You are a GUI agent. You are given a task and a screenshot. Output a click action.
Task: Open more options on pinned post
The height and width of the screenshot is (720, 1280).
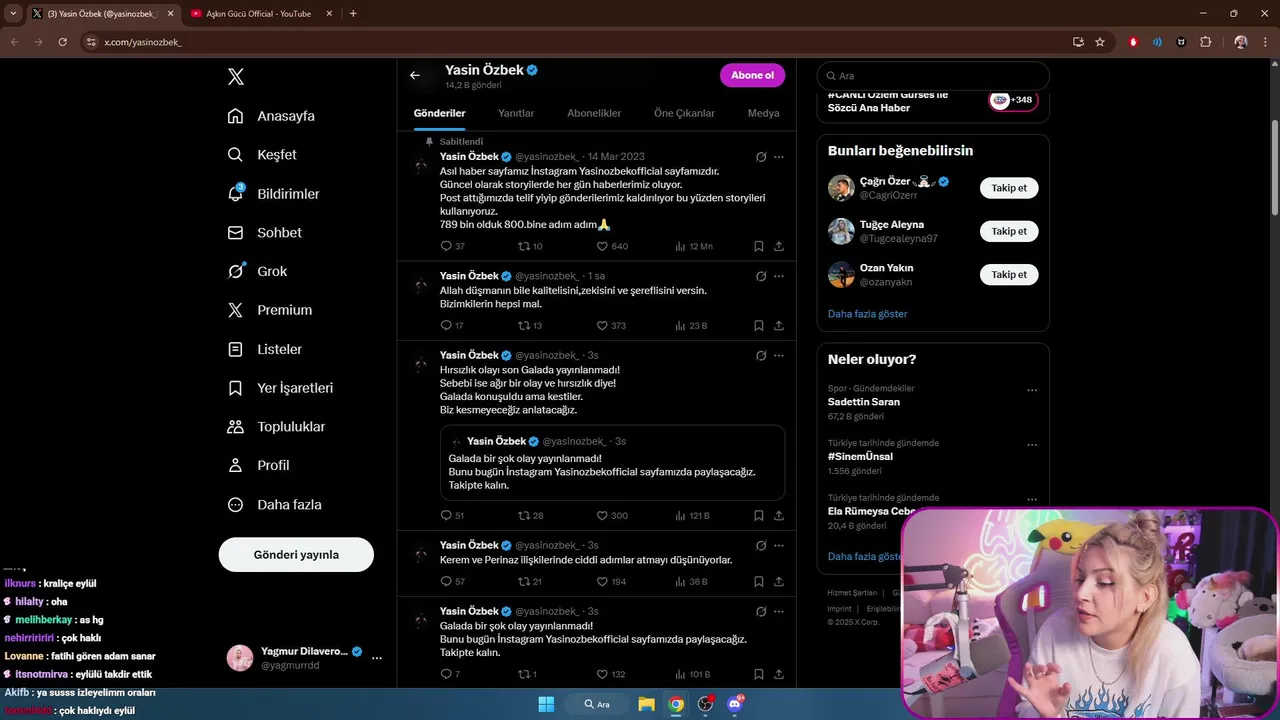(779, 157)
